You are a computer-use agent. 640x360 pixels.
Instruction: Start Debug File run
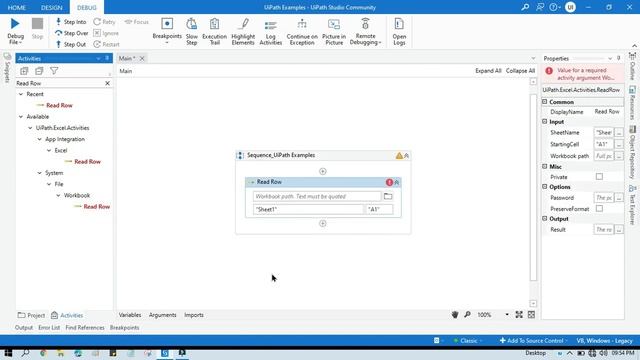[x=16, y=31]
